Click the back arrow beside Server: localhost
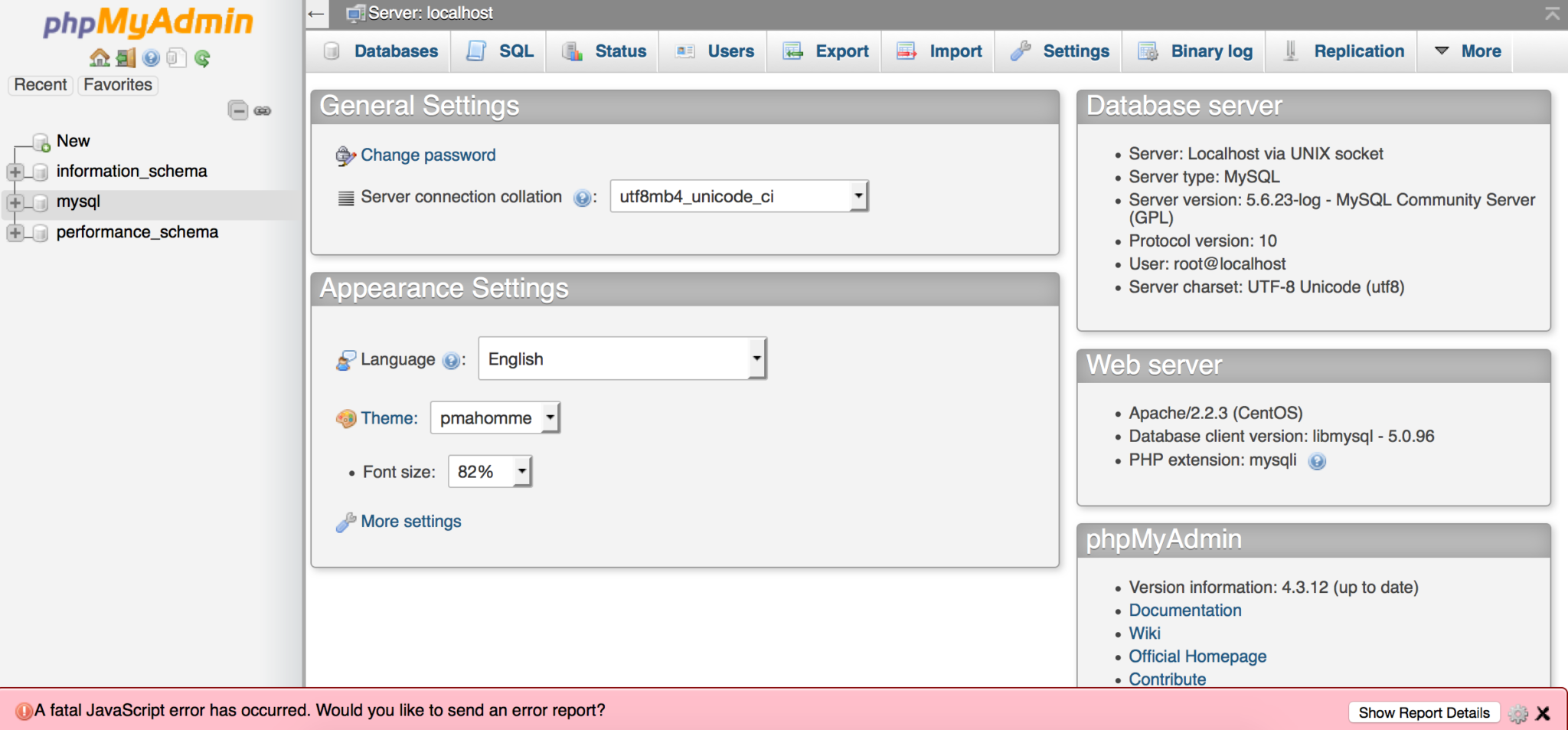Screen dimensions: 1568x730 tap(316, 14)
